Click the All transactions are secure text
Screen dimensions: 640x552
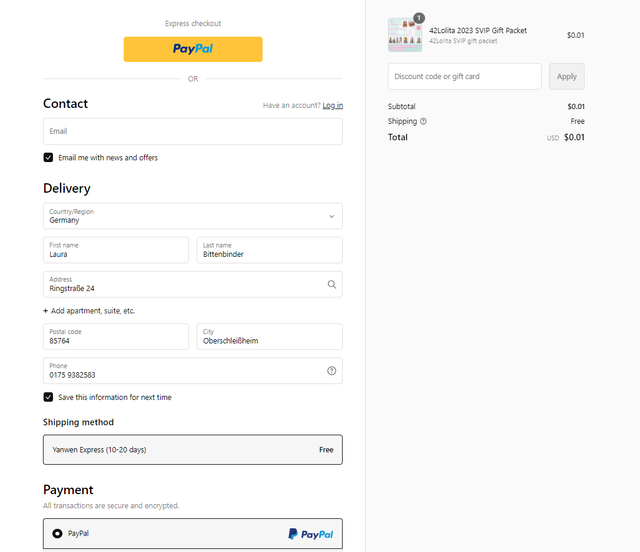(x=111, y=506)
